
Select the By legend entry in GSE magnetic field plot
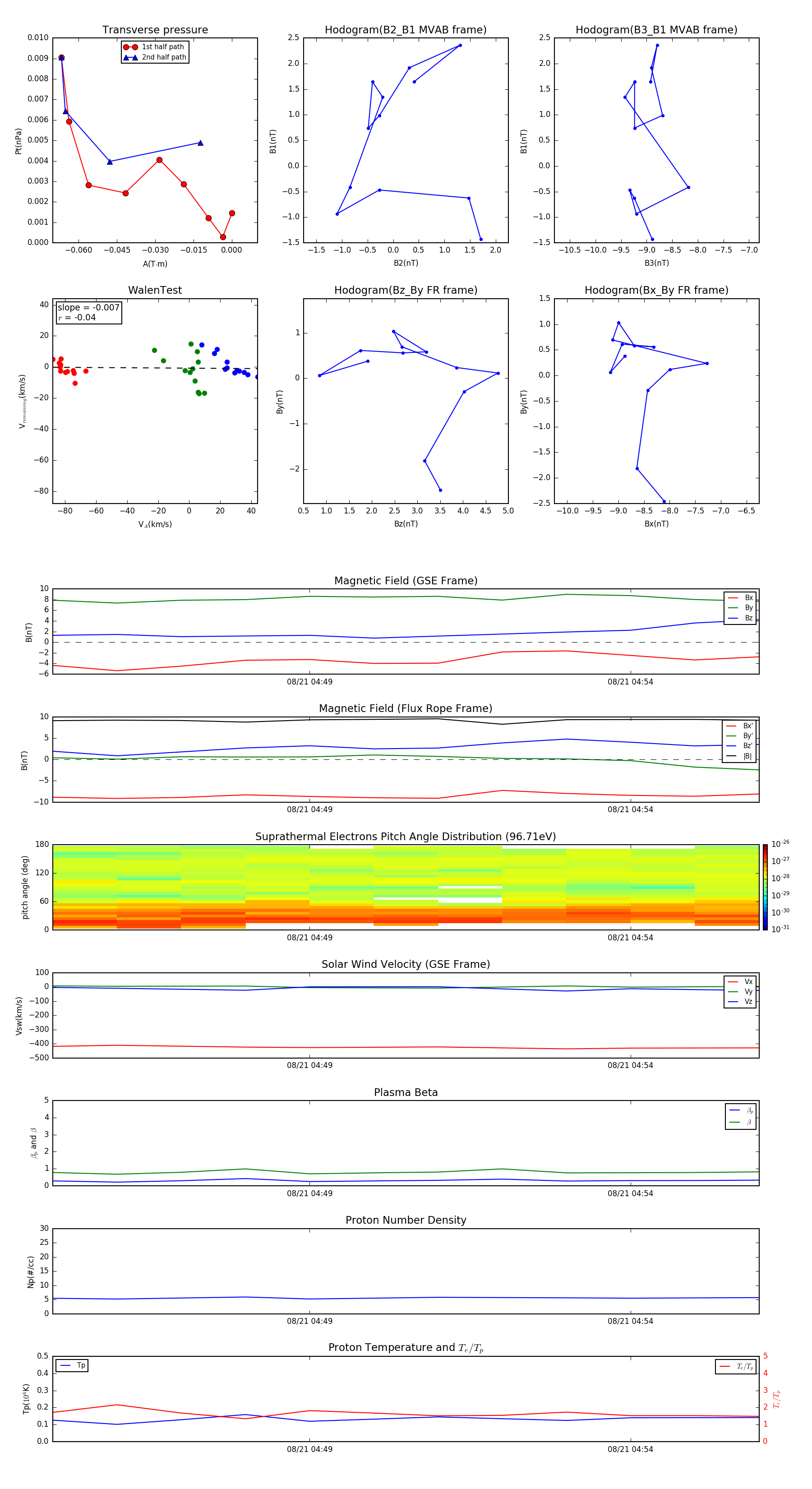[x=741, y=607]
